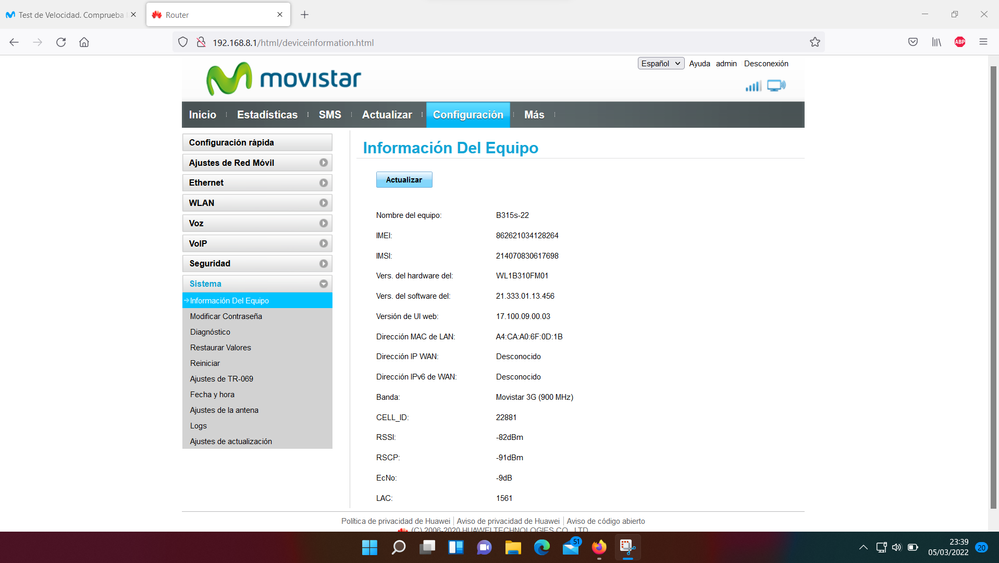This screenshot has width=999, height=563.
Task: Open the Adblock Plus extension icon
Action: 960,42
